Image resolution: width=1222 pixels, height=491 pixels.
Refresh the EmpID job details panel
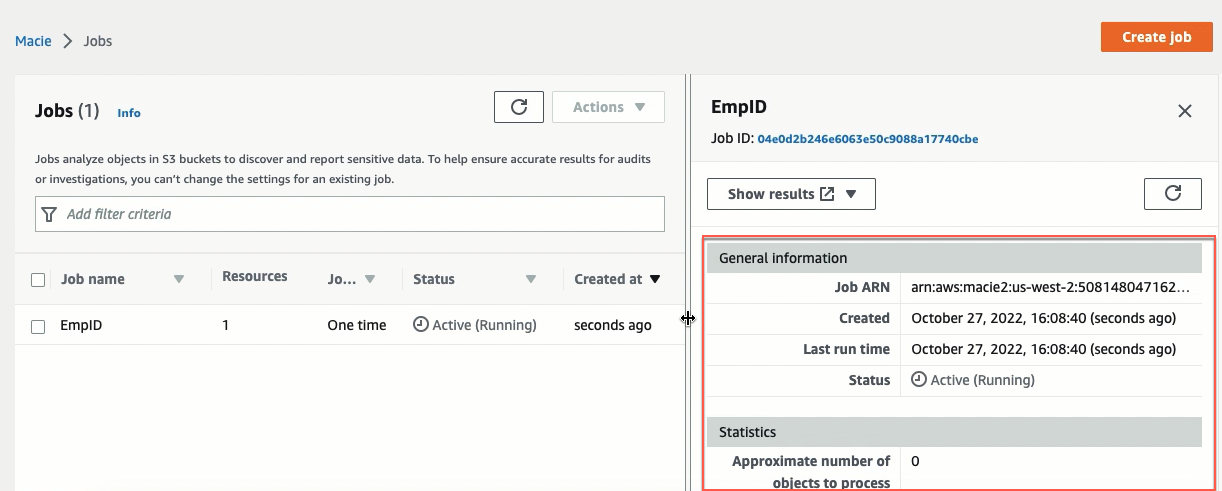1173,194
